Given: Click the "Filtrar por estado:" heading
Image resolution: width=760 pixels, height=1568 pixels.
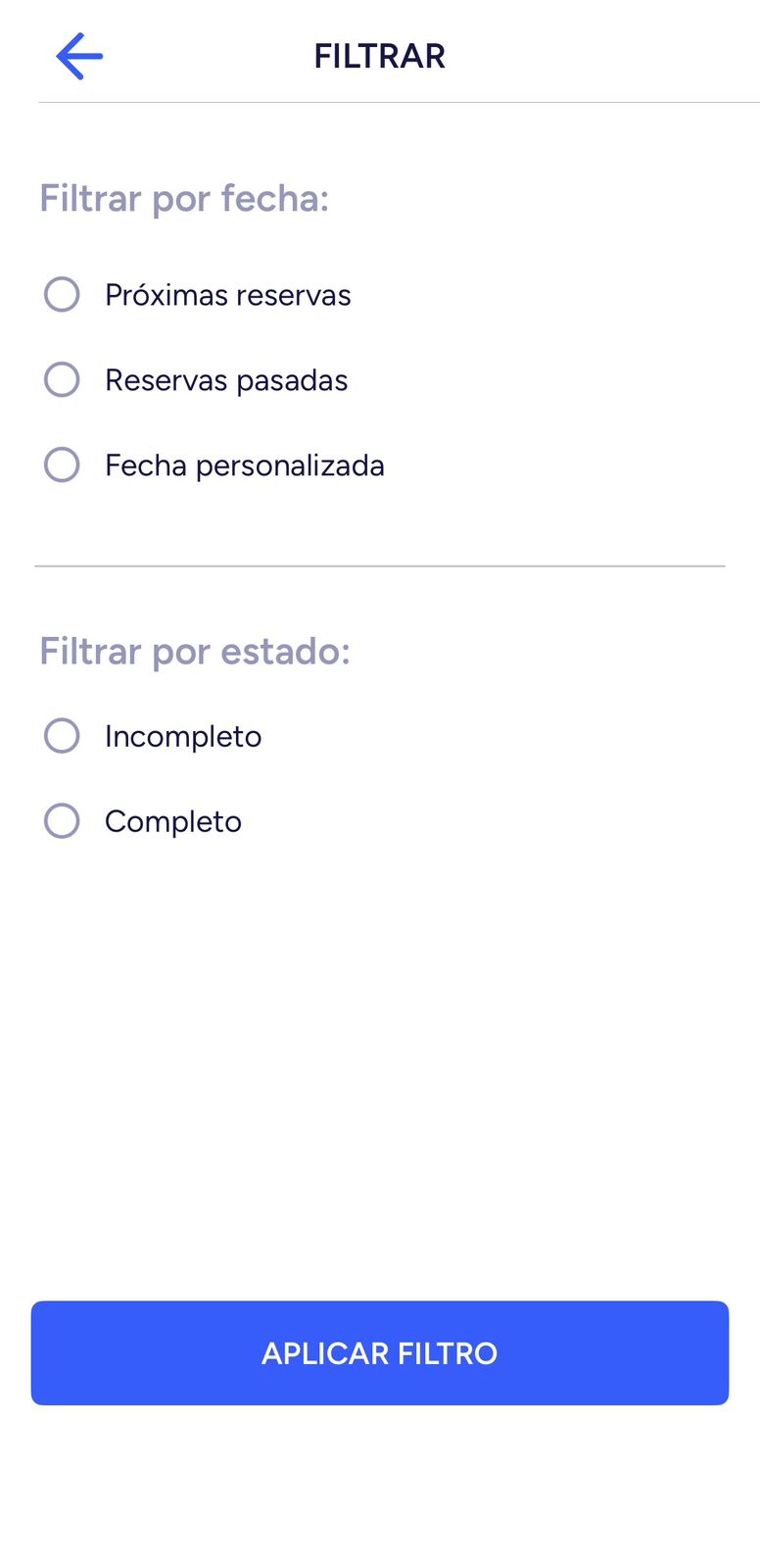Looking at the screenshot, I should [x=195, y=652].
